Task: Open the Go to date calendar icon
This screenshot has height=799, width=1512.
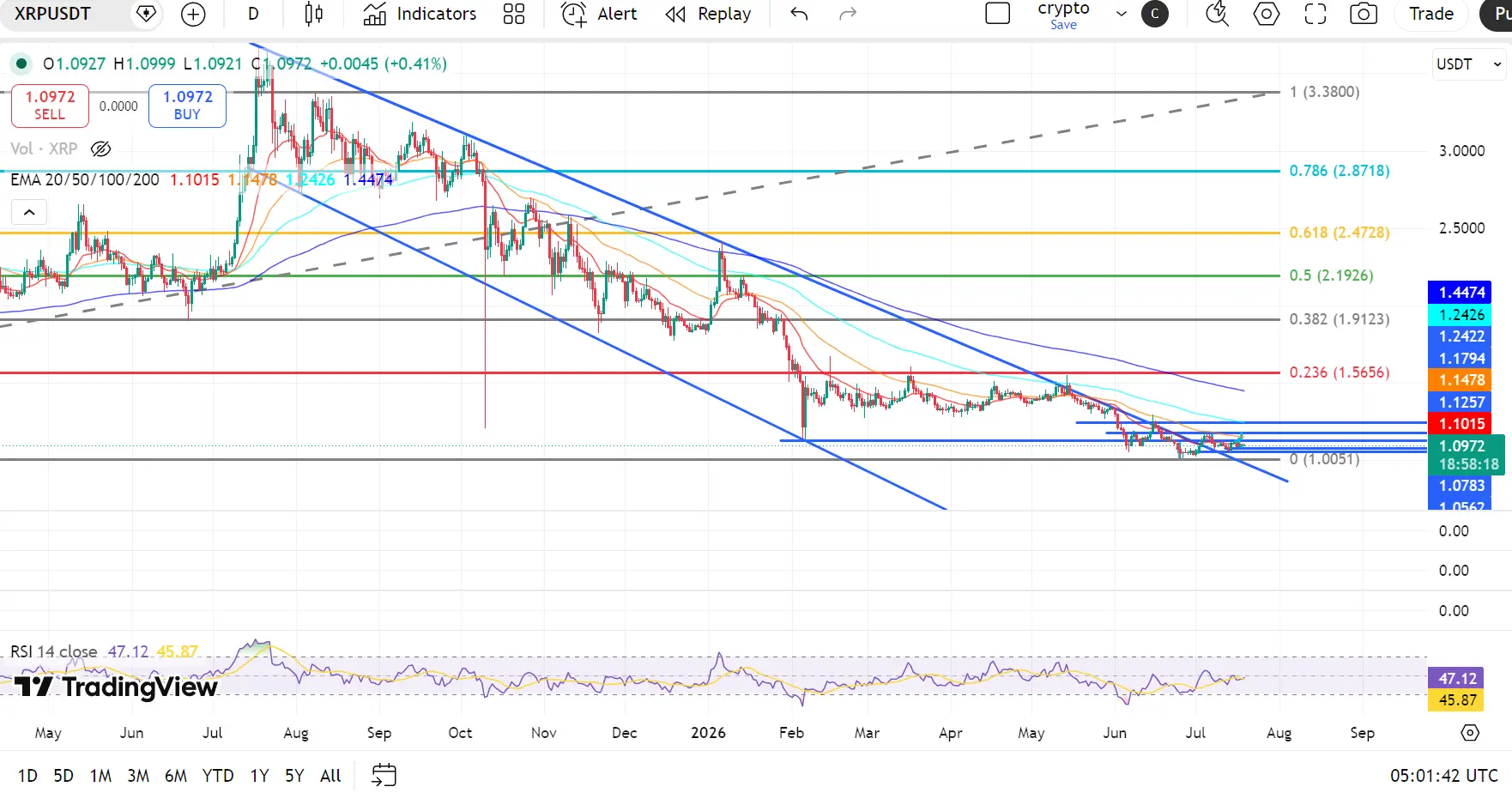Action: [x=384, y=775]
